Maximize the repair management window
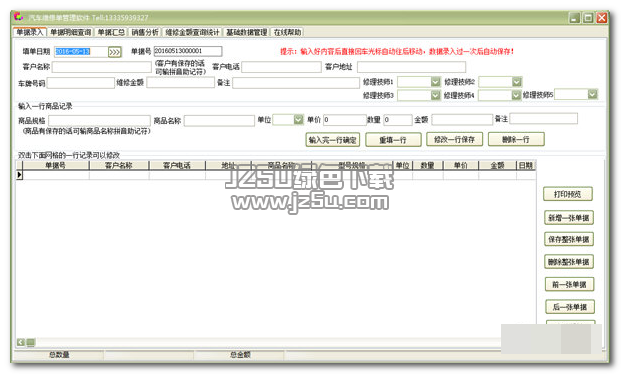The height and width of the screenshot is (374, 621). click(x=588, y=18)
